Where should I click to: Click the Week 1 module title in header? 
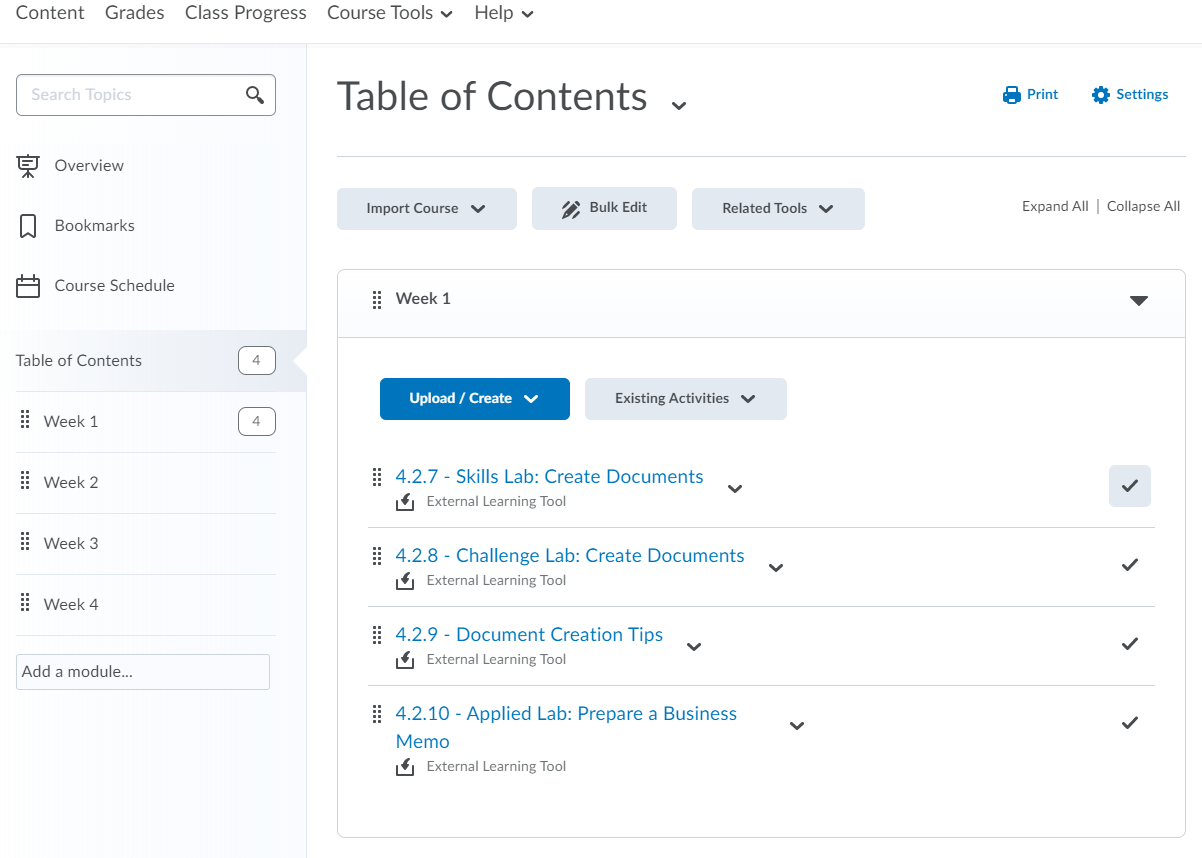click(x=423, y=299)
